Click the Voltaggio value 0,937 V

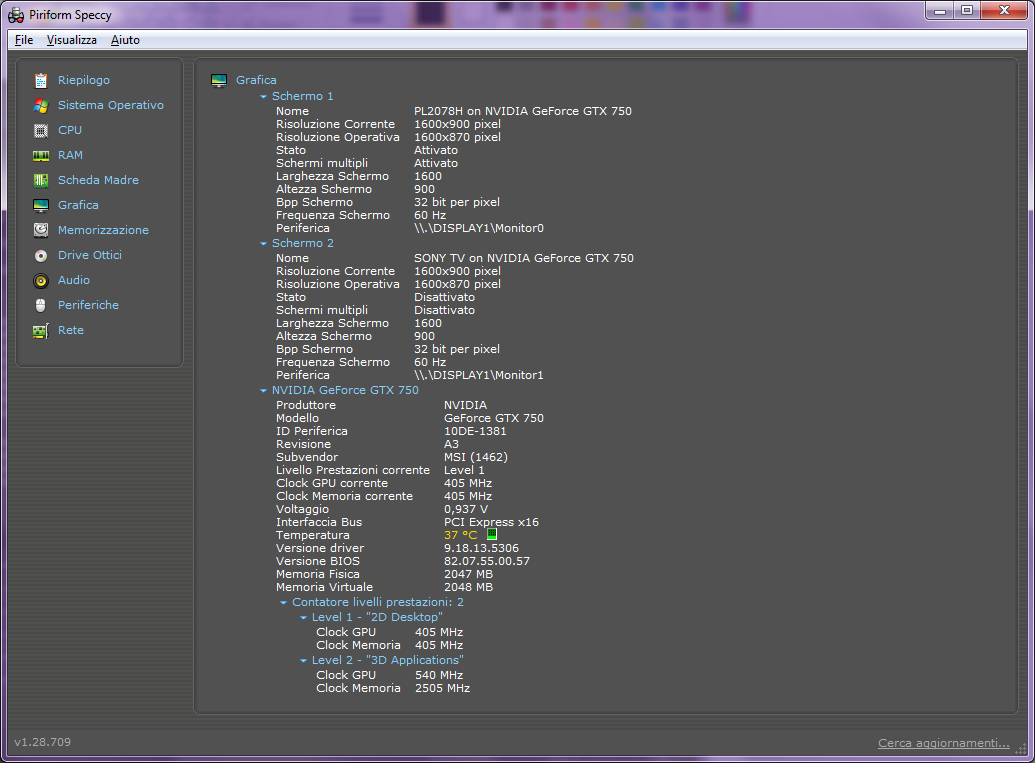click(x=466, y=509)
